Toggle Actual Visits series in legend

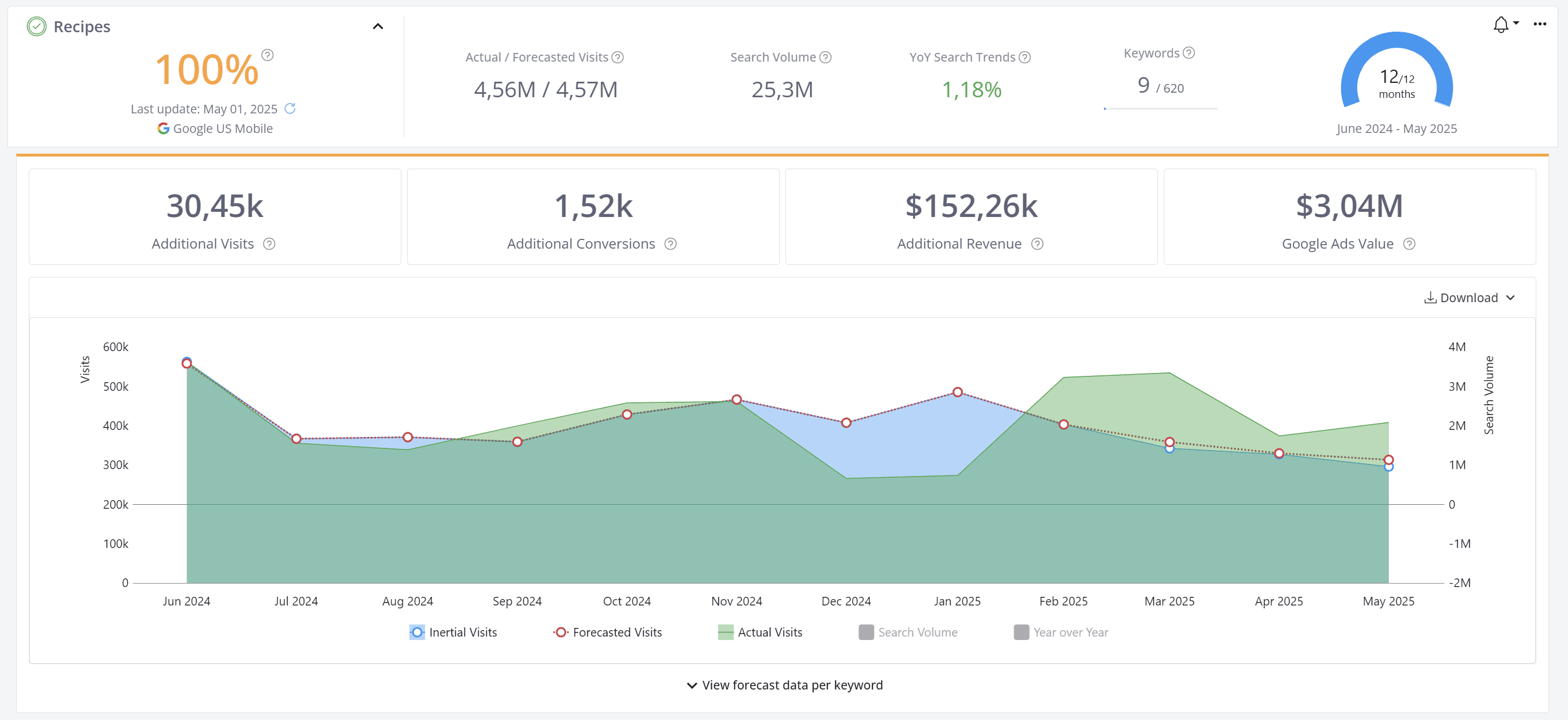760,633
